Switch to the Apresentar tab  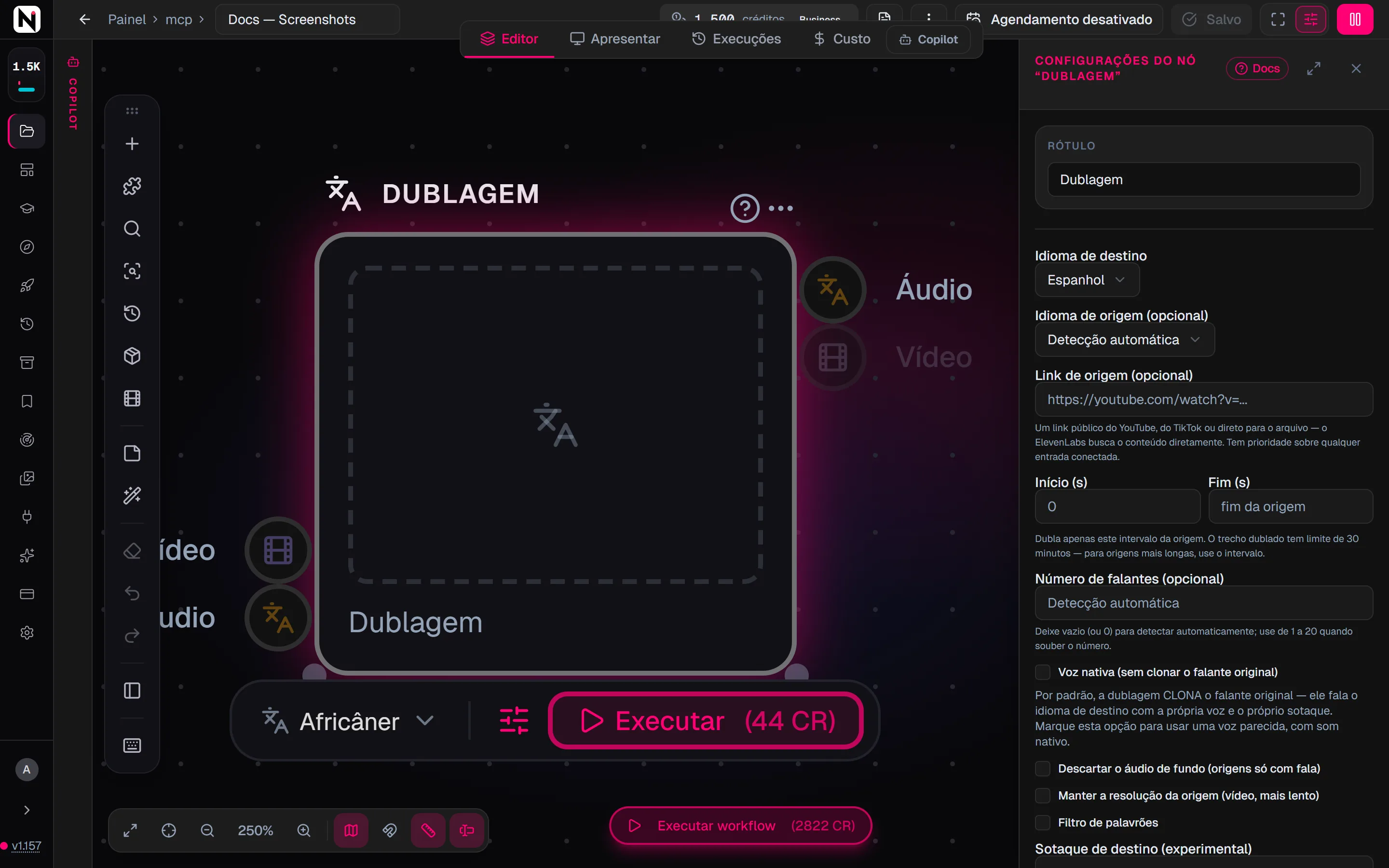coord(615,39)
